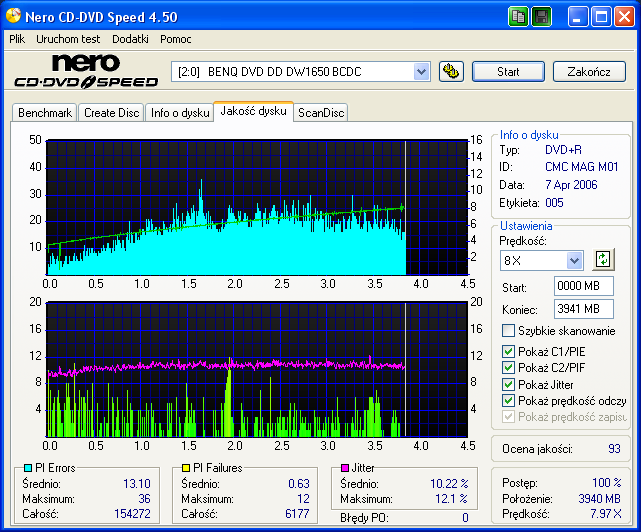Toggle the Pokaż C2/PIF checkbox

[508, 368]
